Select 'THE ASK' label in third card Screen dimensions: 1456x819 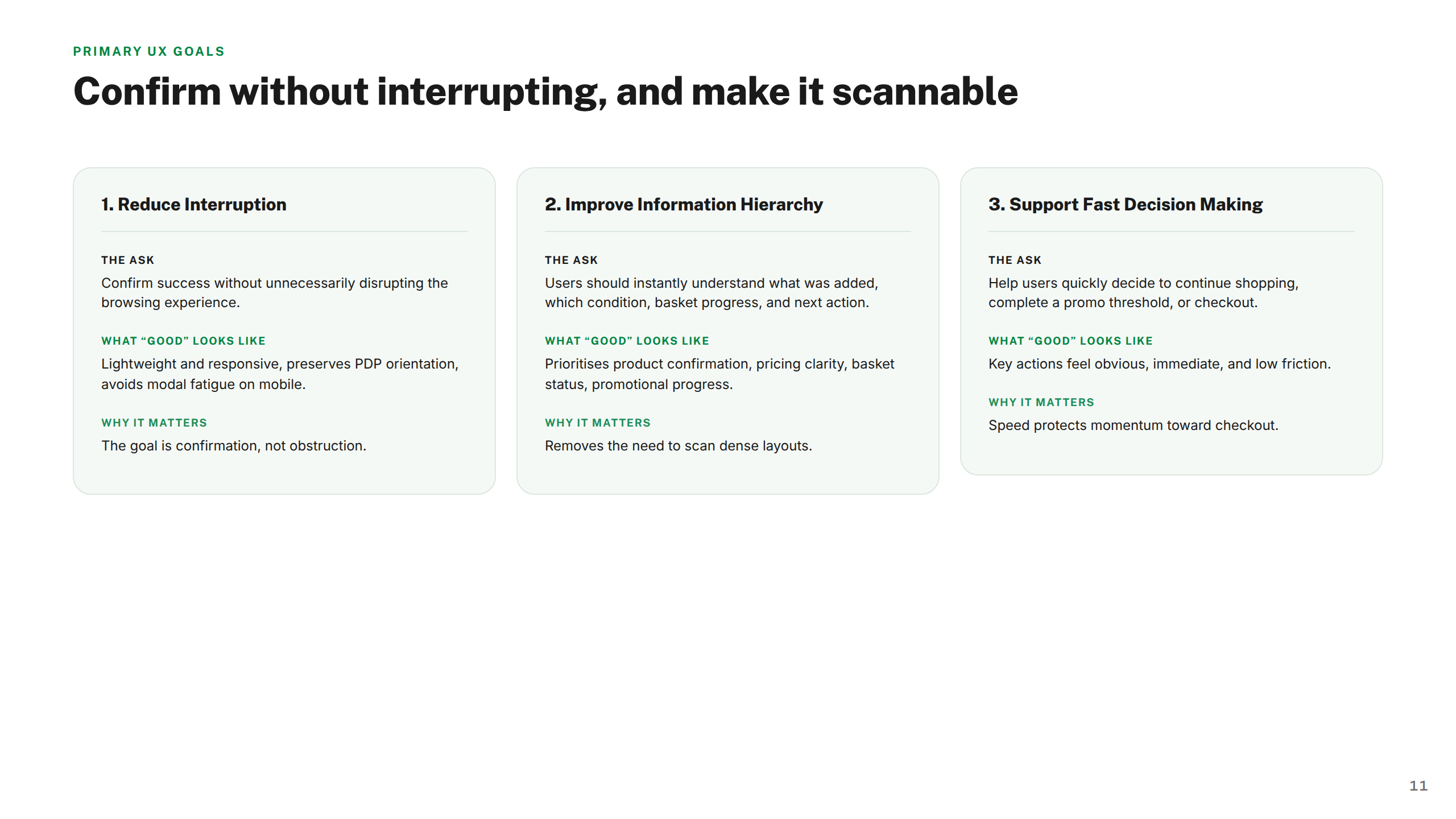tap(1015, 260)
